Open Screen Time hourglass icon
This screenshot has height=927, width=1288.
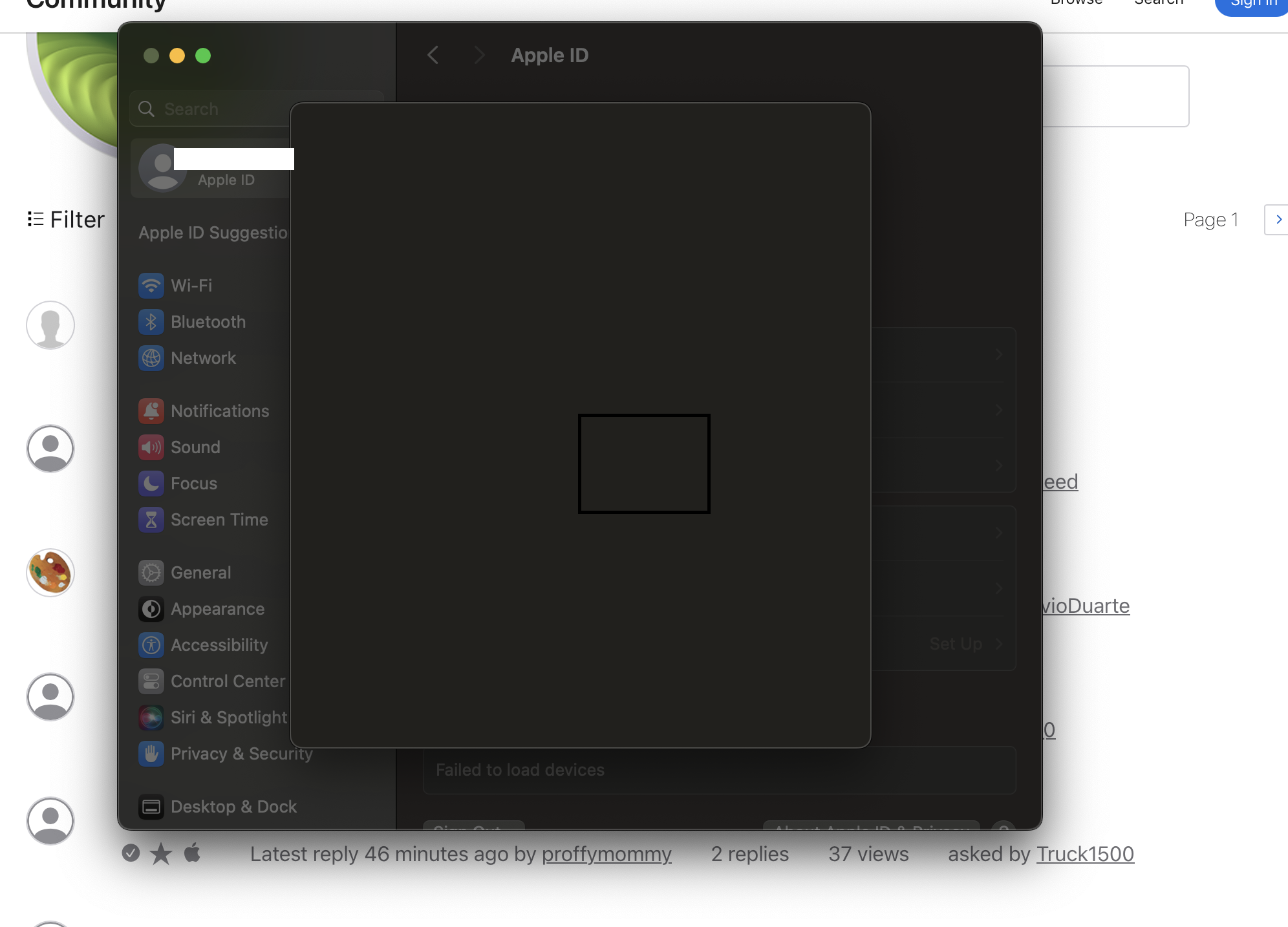click(x=151, y=519)
